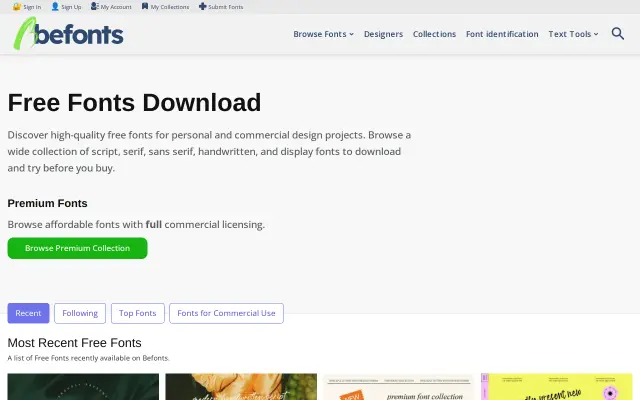
Task: Expand the Browse Fonts dropdown menu
Action: [323, 34]
